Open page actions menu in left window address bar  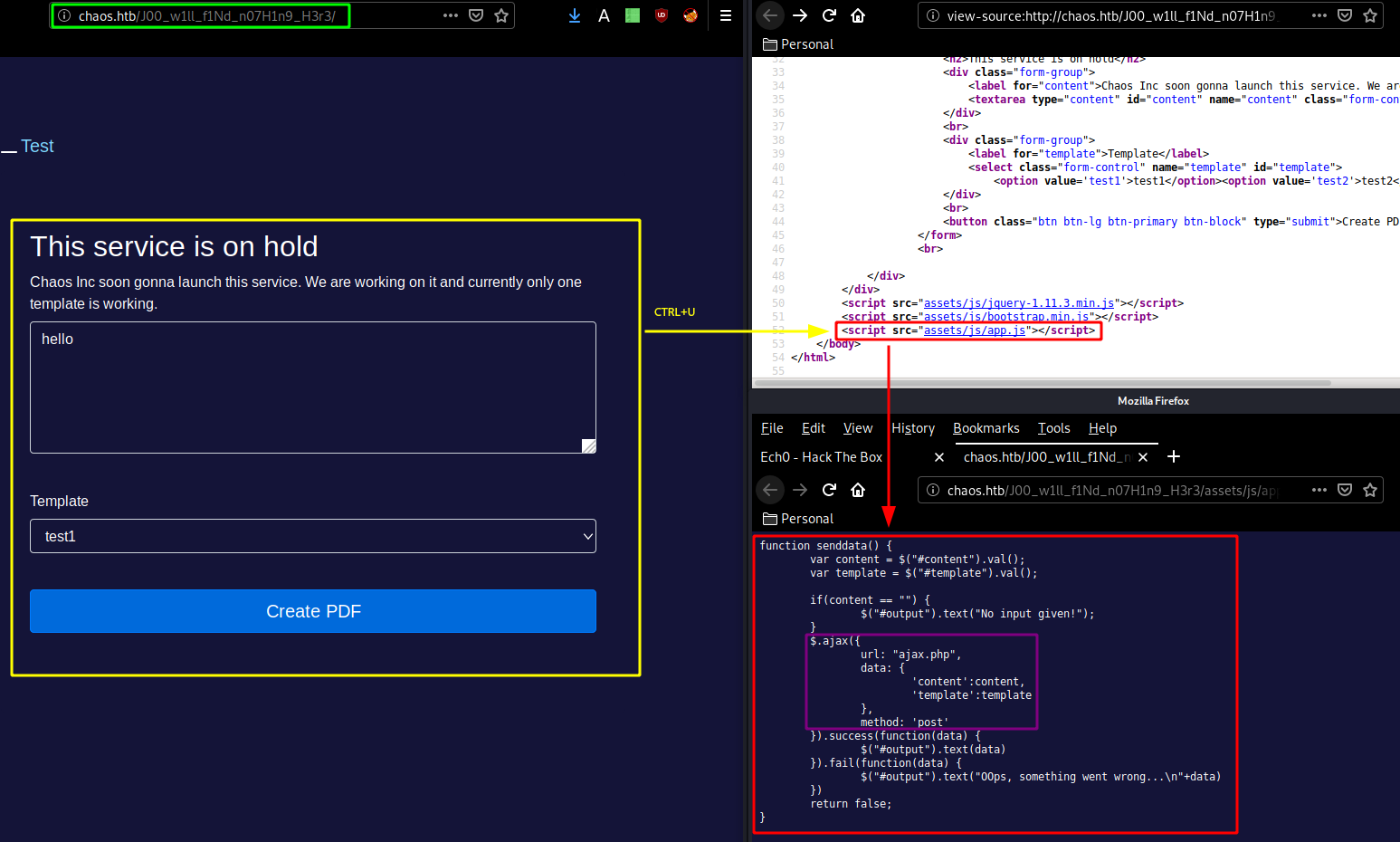[451, 15]
